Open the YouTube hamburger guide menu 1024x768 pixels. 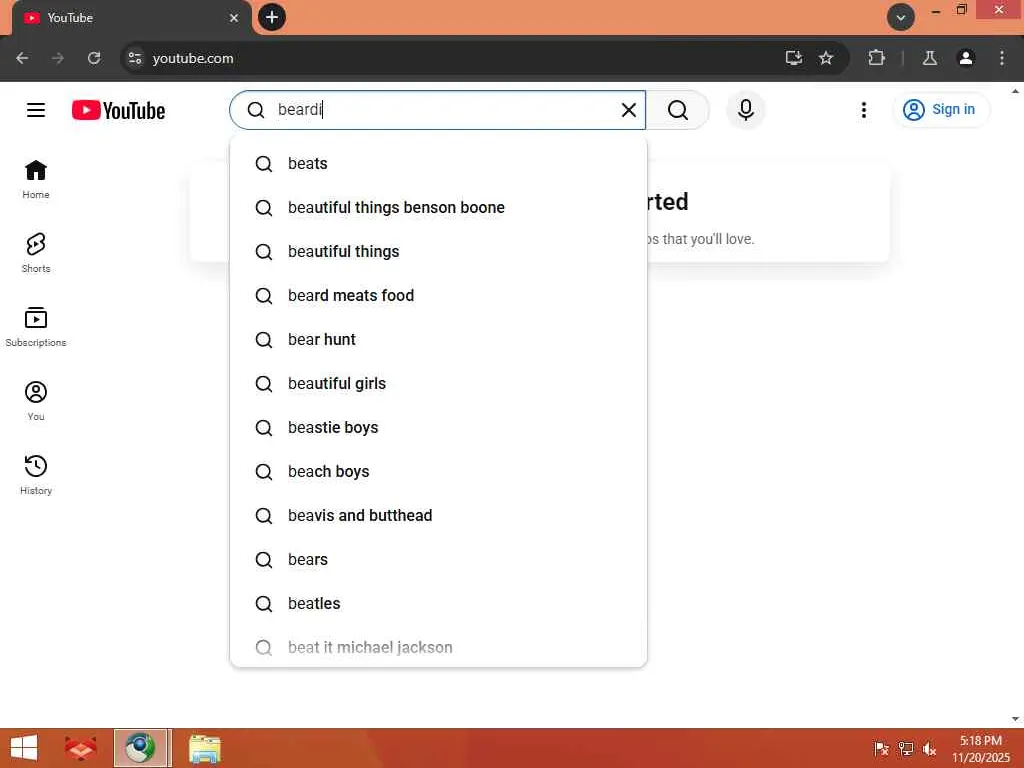(36, 110)
